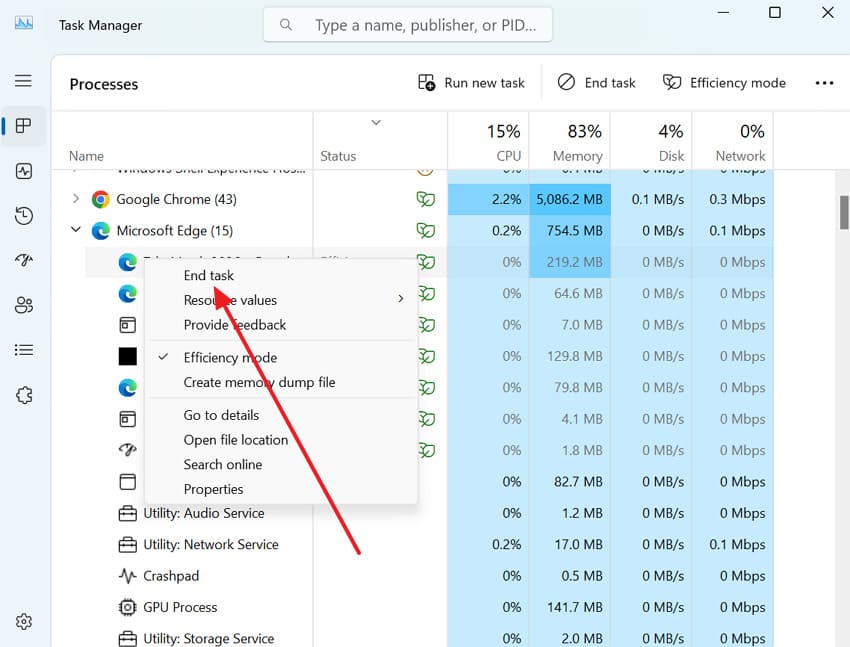This screenshot has height=647, width=850.
Task: Open Startup apps from the sidebar
Action: coord(24,261)
